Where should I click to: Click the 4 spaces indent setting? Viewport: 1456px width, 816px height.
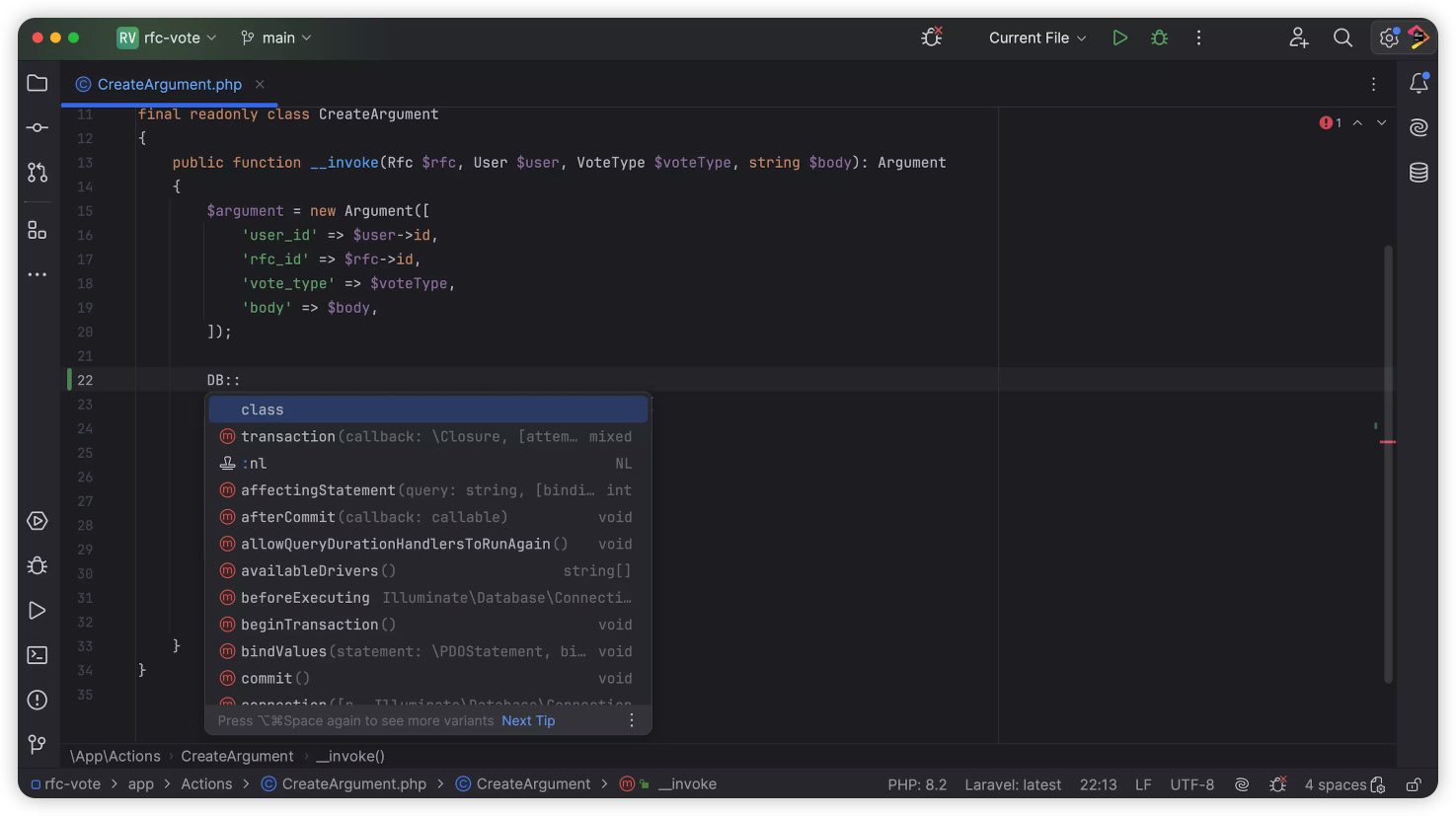coord(1335,784)
